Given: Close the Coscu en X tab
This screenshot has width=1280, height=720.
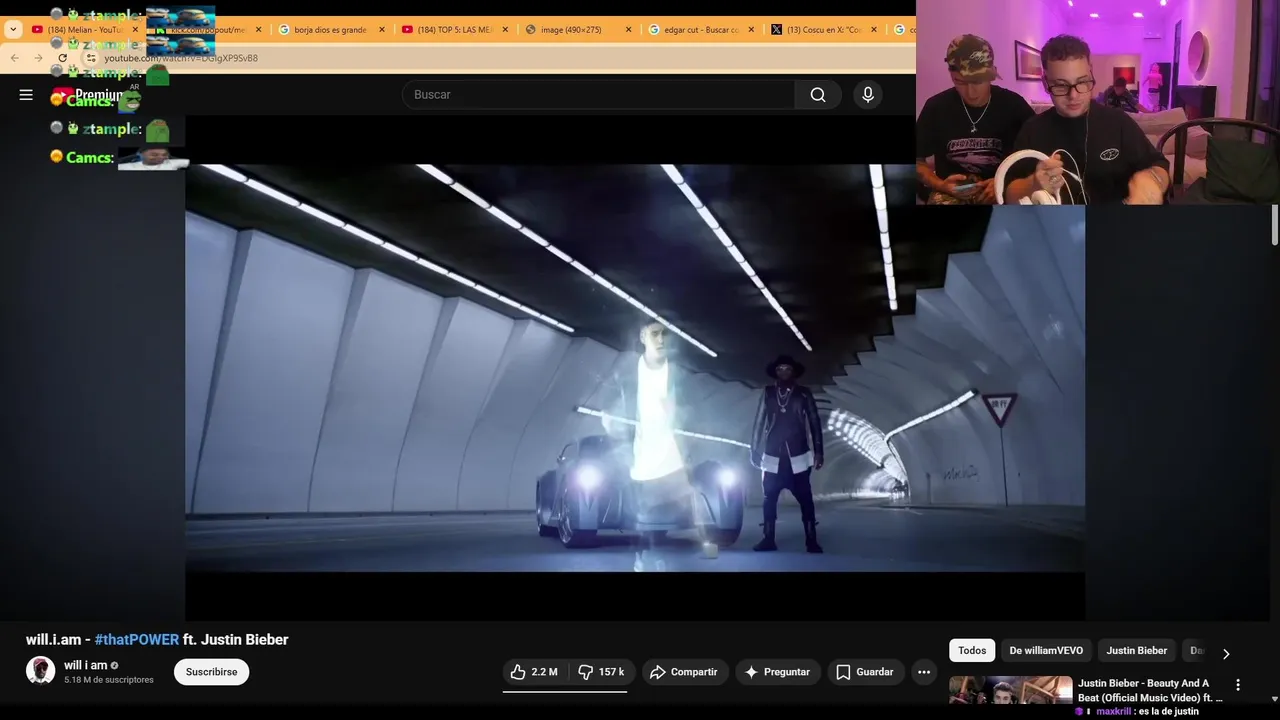Looking at the screenshot, I should 873,30.
